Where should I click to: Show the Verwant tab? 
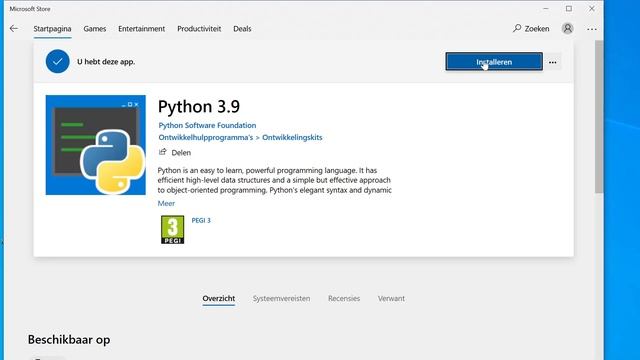[x=391, y=298]
